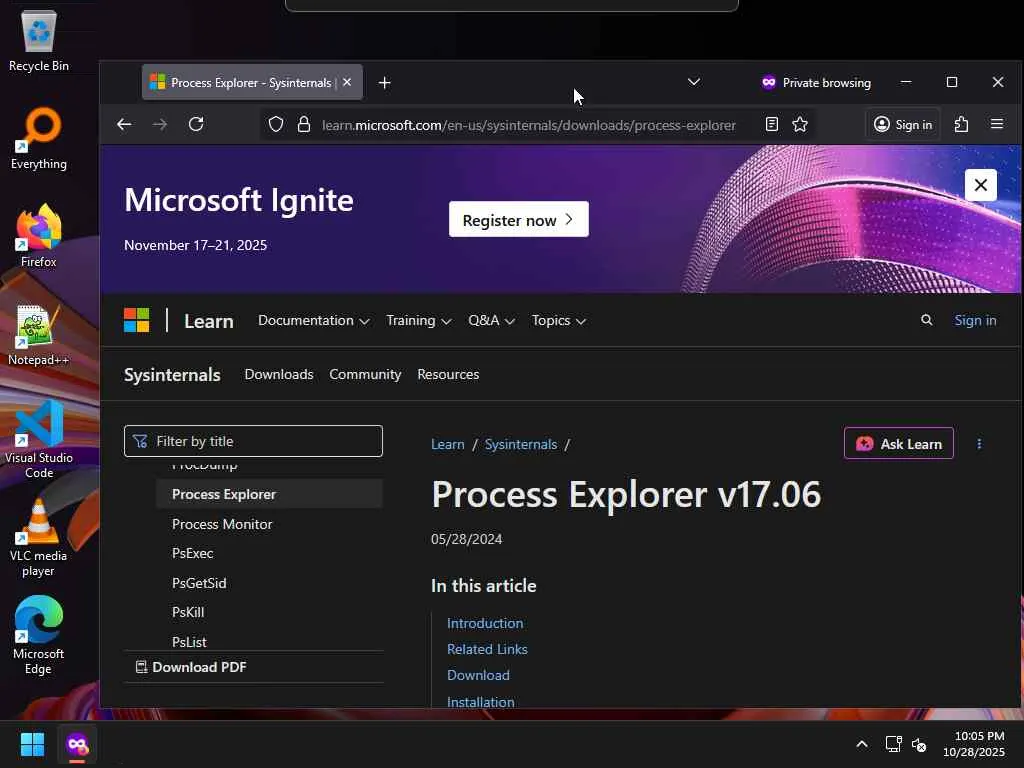Select Process Explorer in the sidebar
Viewport: 1024px width, 768px height.
pyautogui.click(x=269, y=494)
